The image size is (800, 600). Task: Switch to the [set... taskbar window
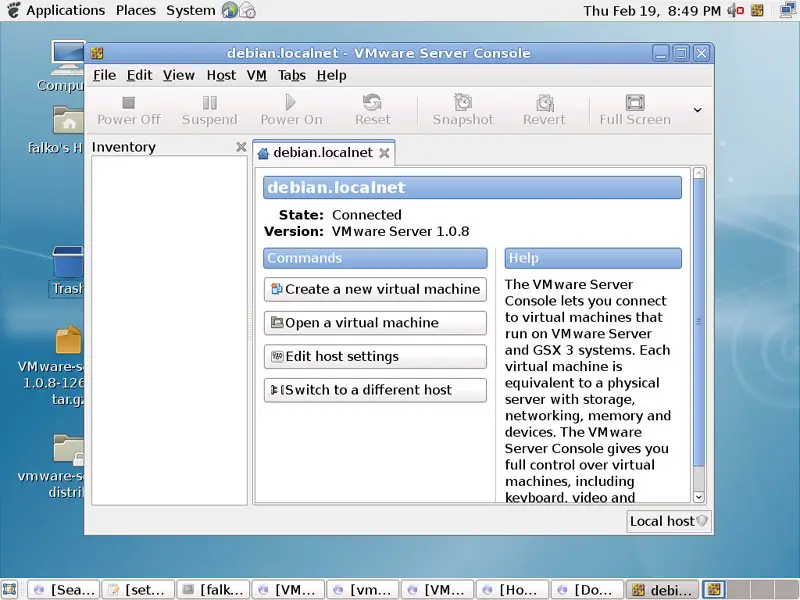pyautogui.click(x=138, y=590)
